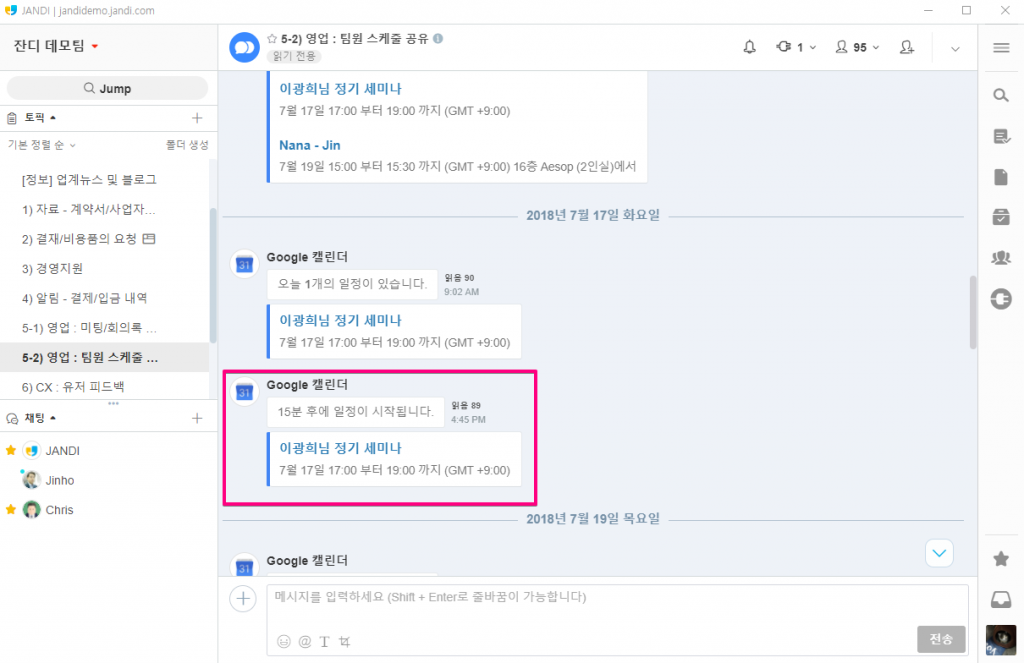The image size is (1024, 663).
Task: Jump to latest messages with down-chevron button
Action: pyautogui.click(x=939, y=553)
